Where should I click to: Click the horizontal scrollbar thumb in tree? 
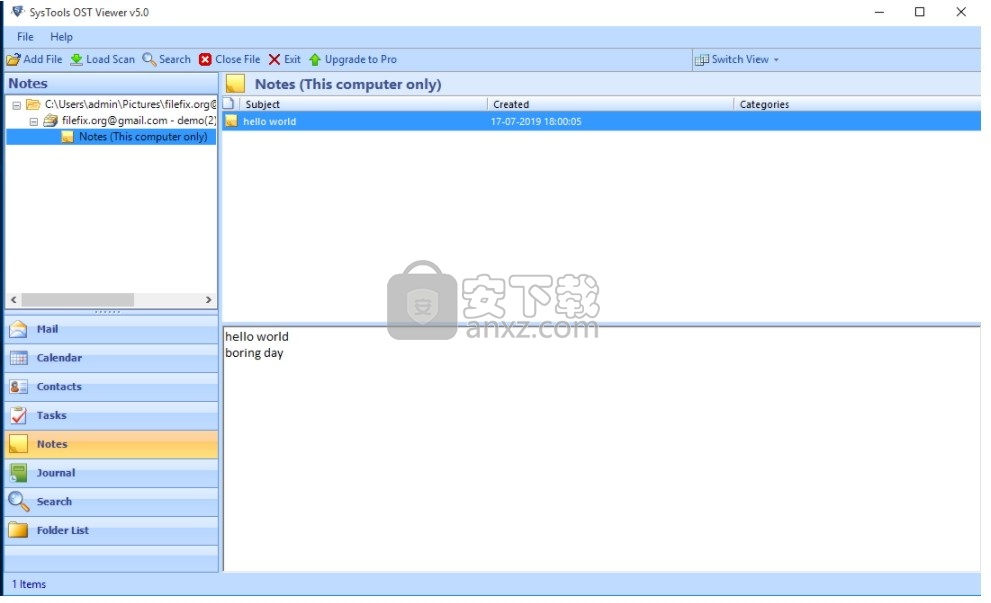(x=78, y=300)
